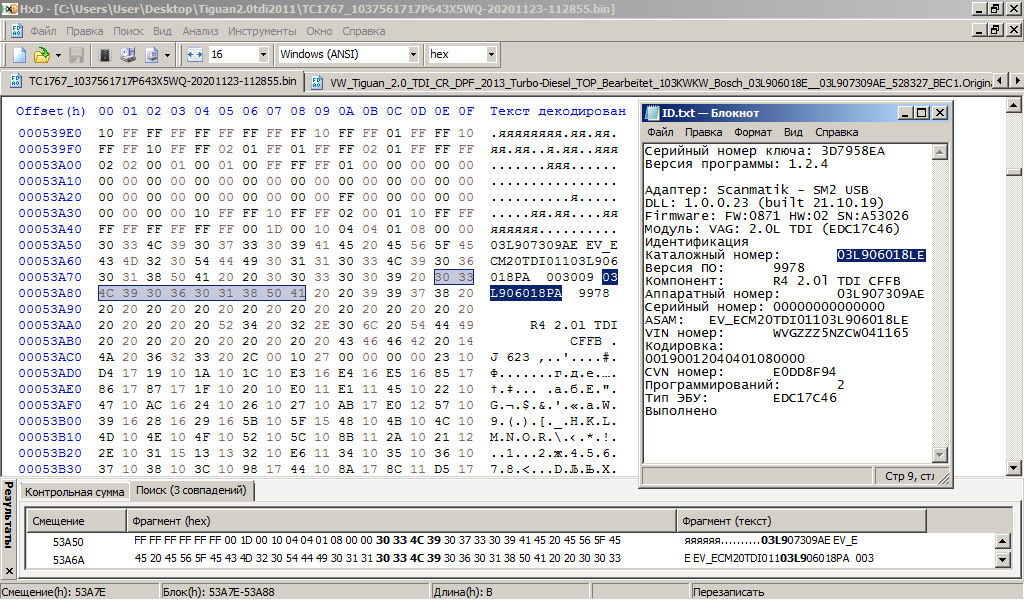Click the bytes-per-row width icon

coord(194,54)
